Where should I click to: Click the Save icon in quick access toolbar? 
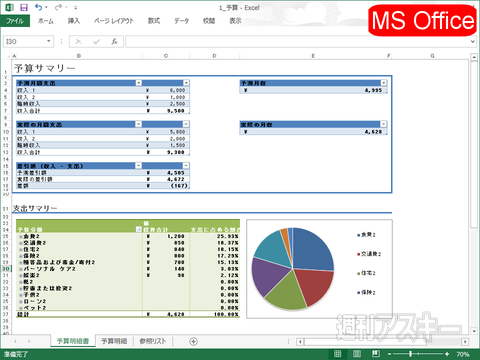point(24,7)
